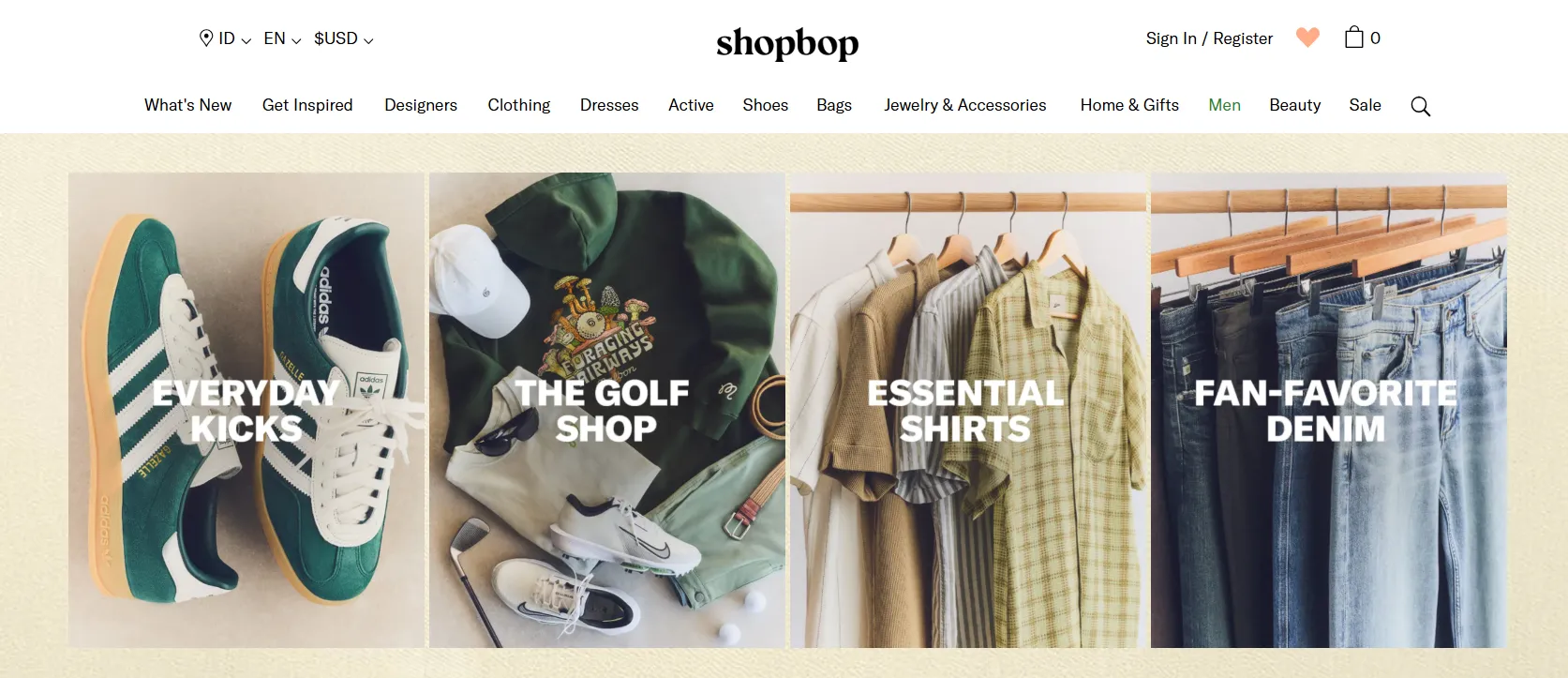Browse the Sale section
Screen dimensions: 1568x678
click(x=1365, y=105)
